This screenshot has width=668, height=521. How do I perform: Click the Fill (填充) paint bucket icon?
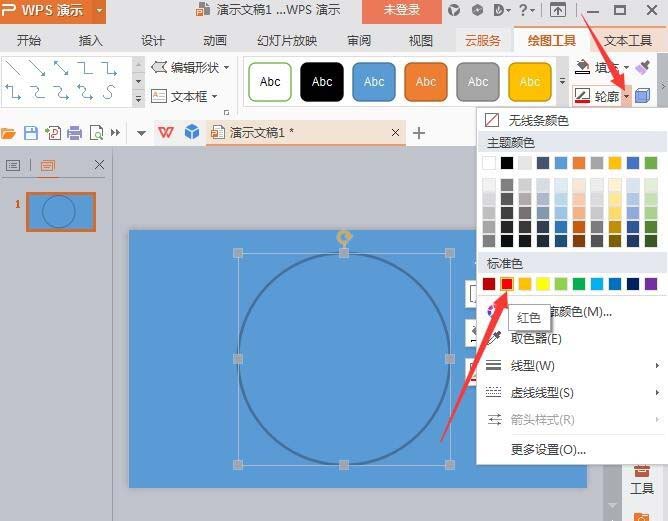(x=582, y=67)
